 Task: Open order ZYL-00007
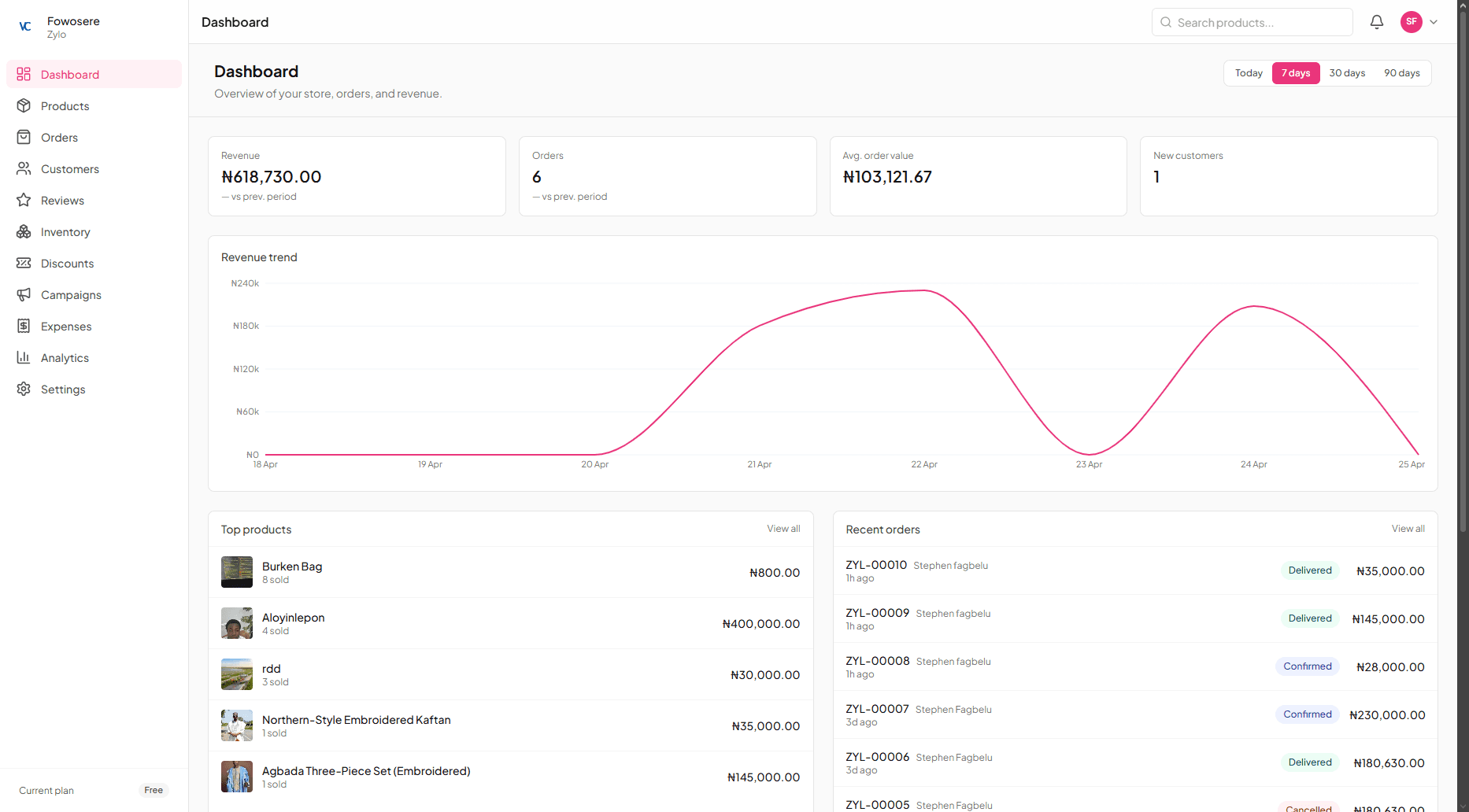click(x=1135, y=714)
